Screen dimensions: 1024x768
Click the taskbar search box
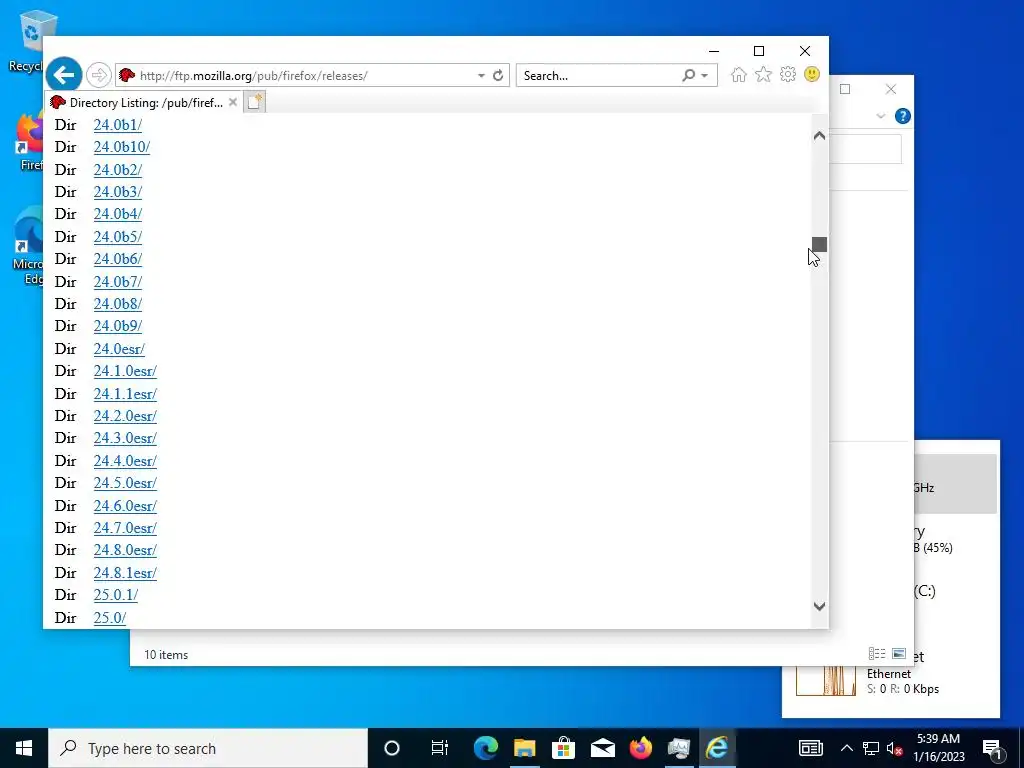click(208, 748)
